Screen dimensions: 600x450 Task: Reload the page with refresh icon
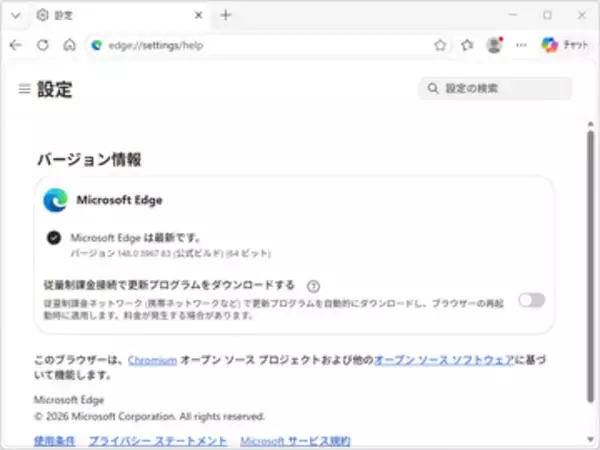pos(43,45)
